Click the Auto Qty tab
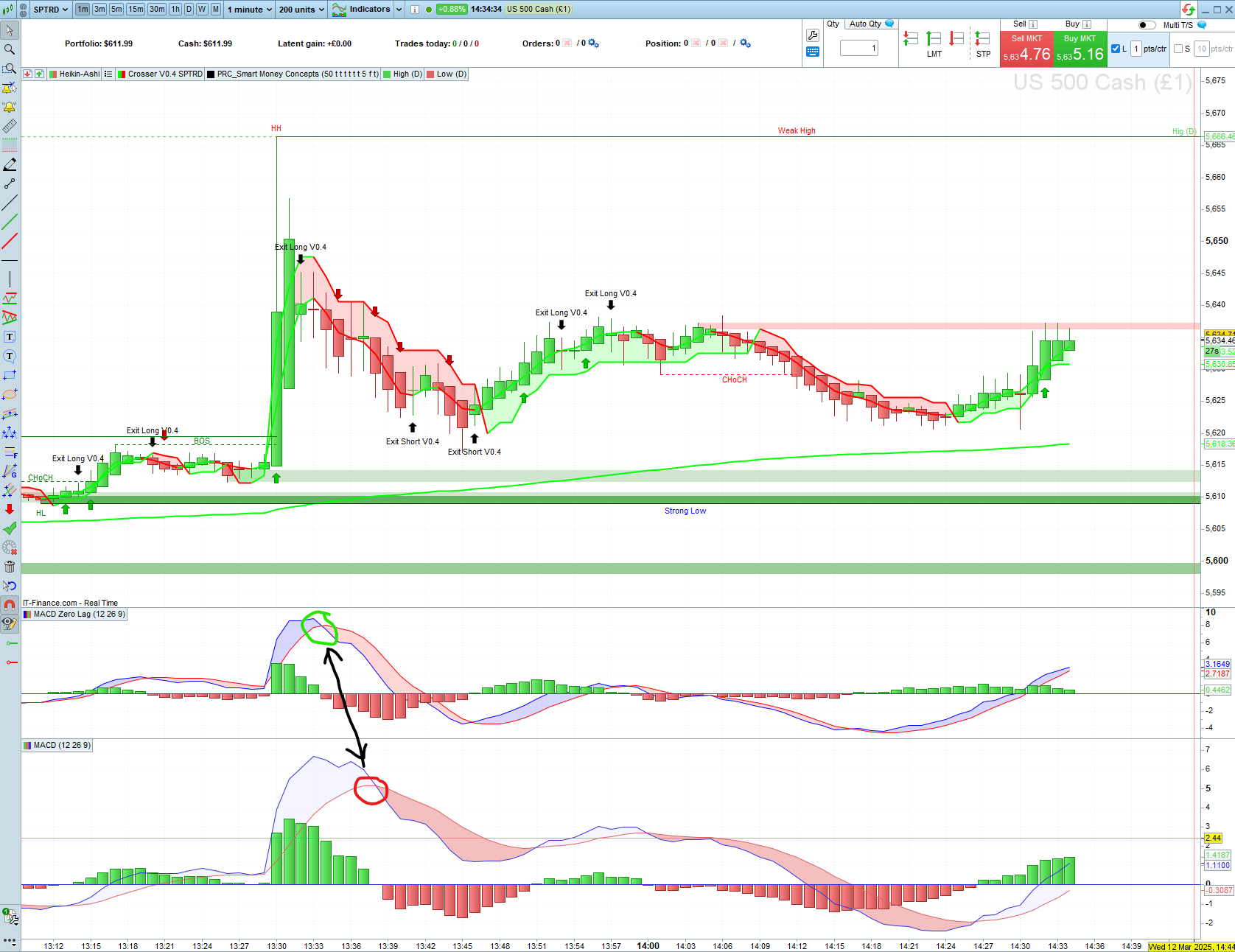1235x952 pixels. 870,24
